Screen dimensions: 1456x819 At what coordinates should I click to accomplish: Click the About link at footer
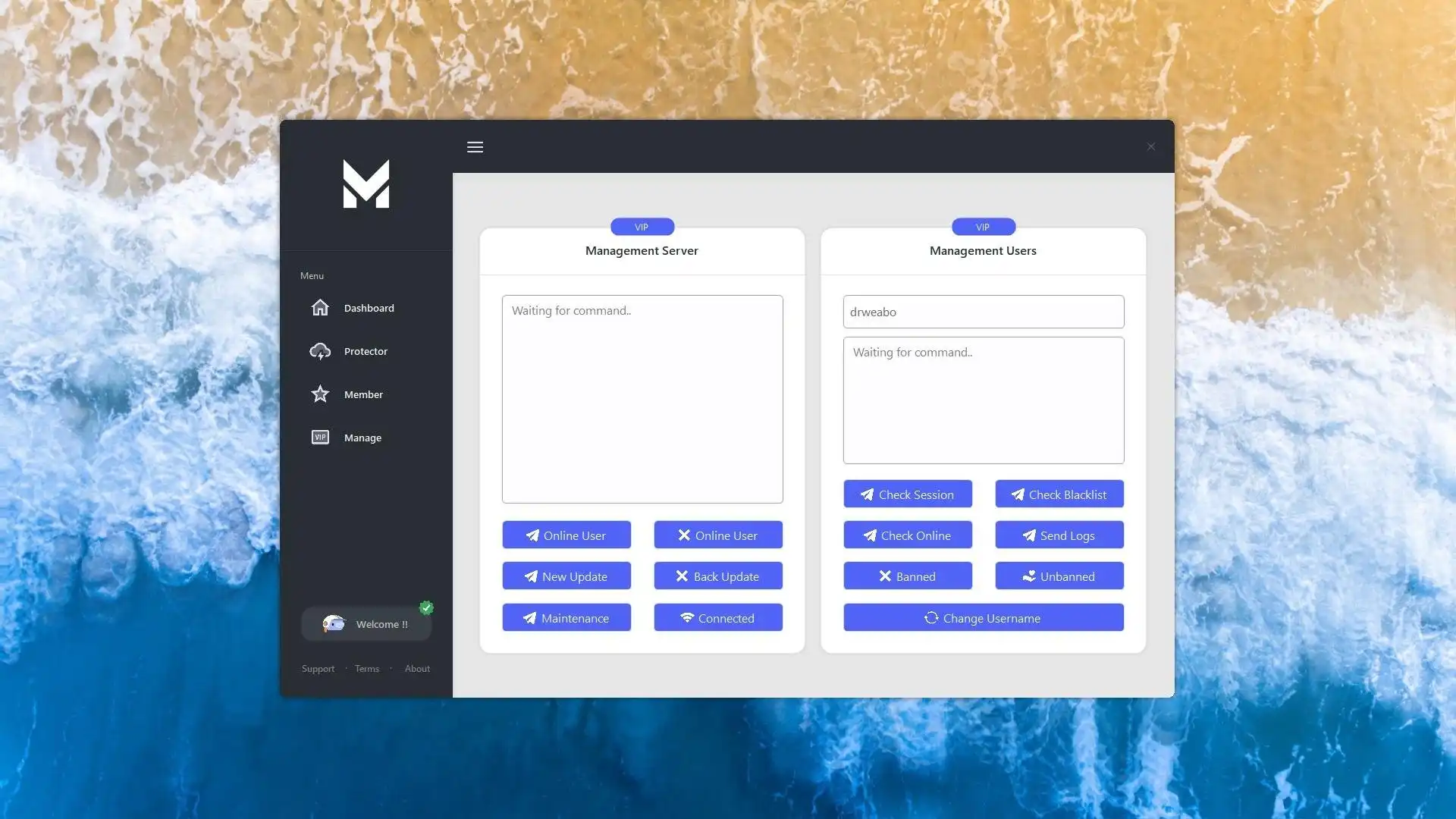click(416, 668)
